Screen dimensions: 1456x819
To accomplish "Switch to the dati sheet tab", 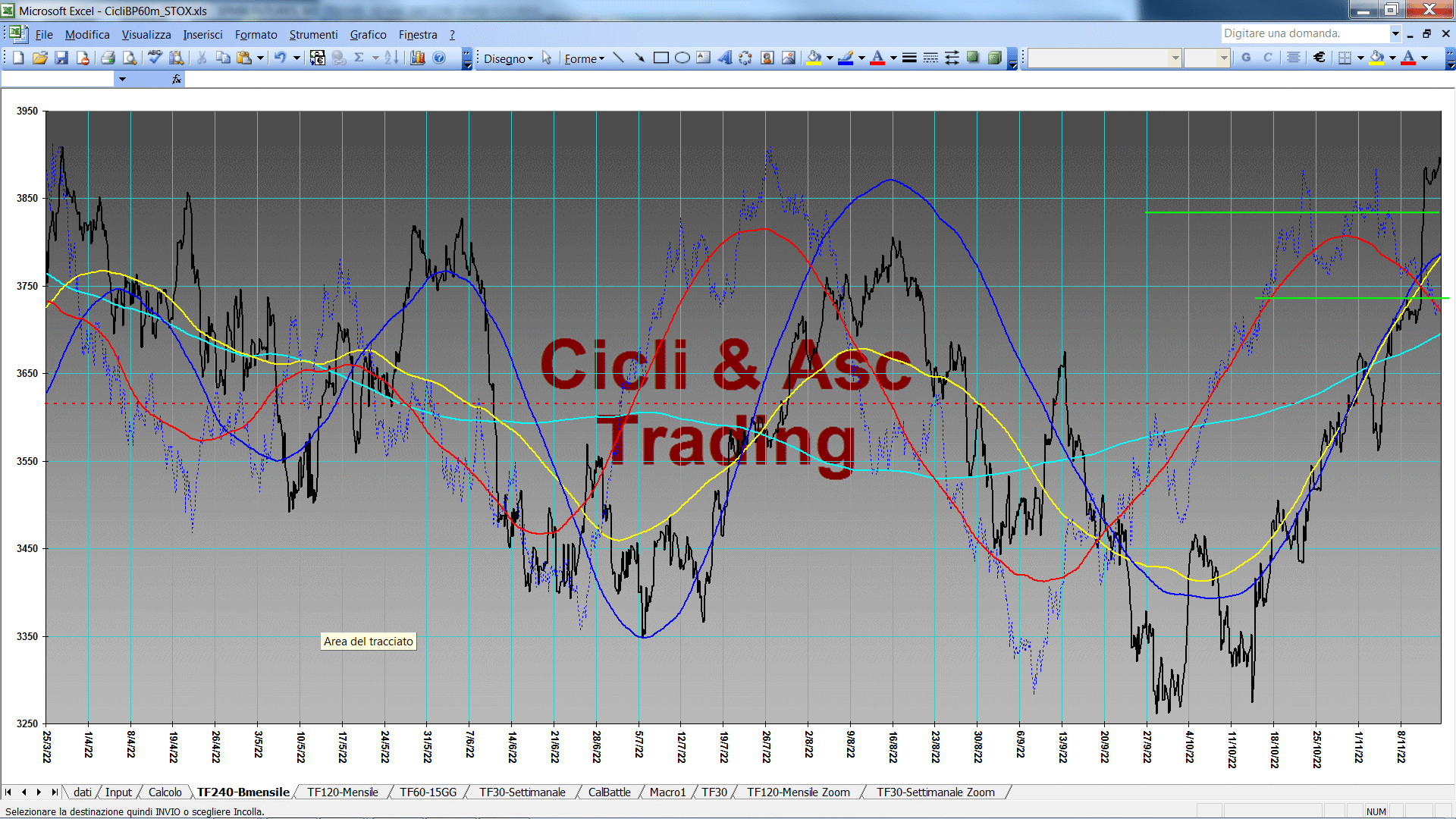I will click(83, 792).
